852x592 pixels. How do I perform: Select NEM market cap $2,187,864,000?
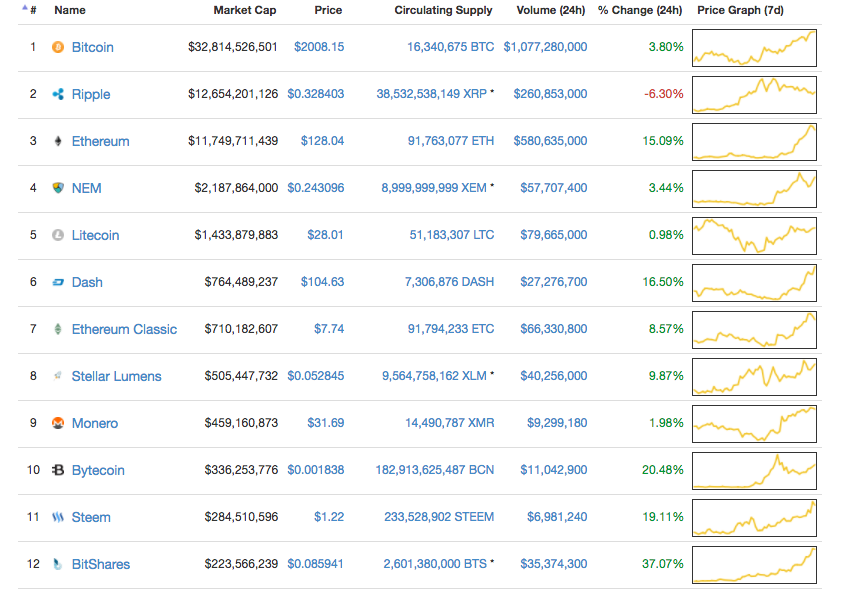pos(236,188)
